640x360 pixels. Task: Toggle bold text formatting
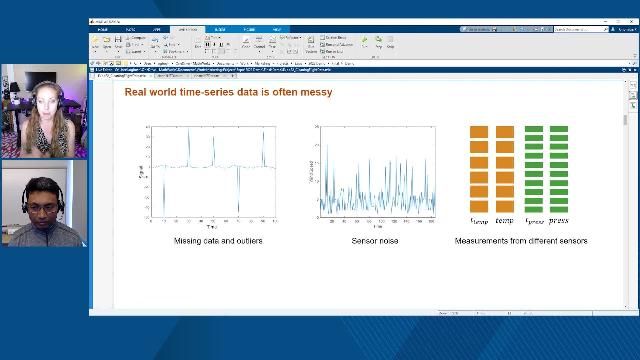coord(208,44)
